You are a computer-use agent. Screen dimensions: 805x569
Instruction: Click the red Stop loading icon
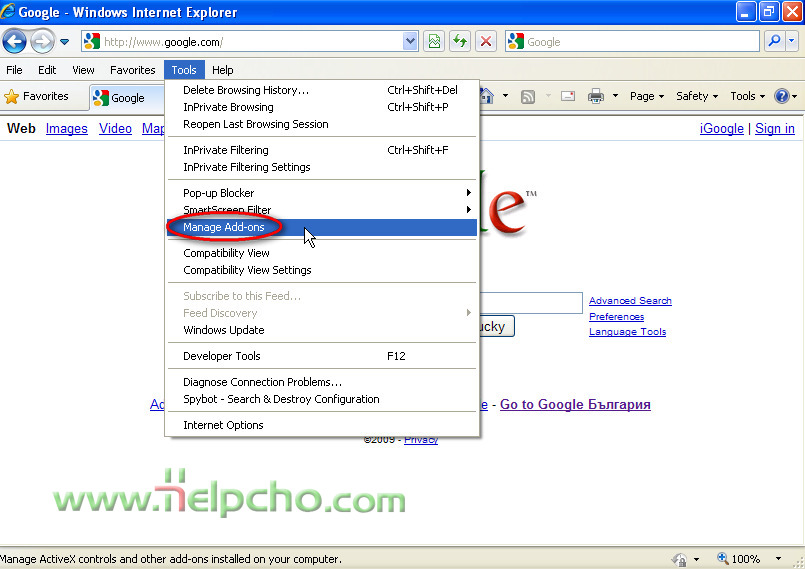tap(486, 42)
